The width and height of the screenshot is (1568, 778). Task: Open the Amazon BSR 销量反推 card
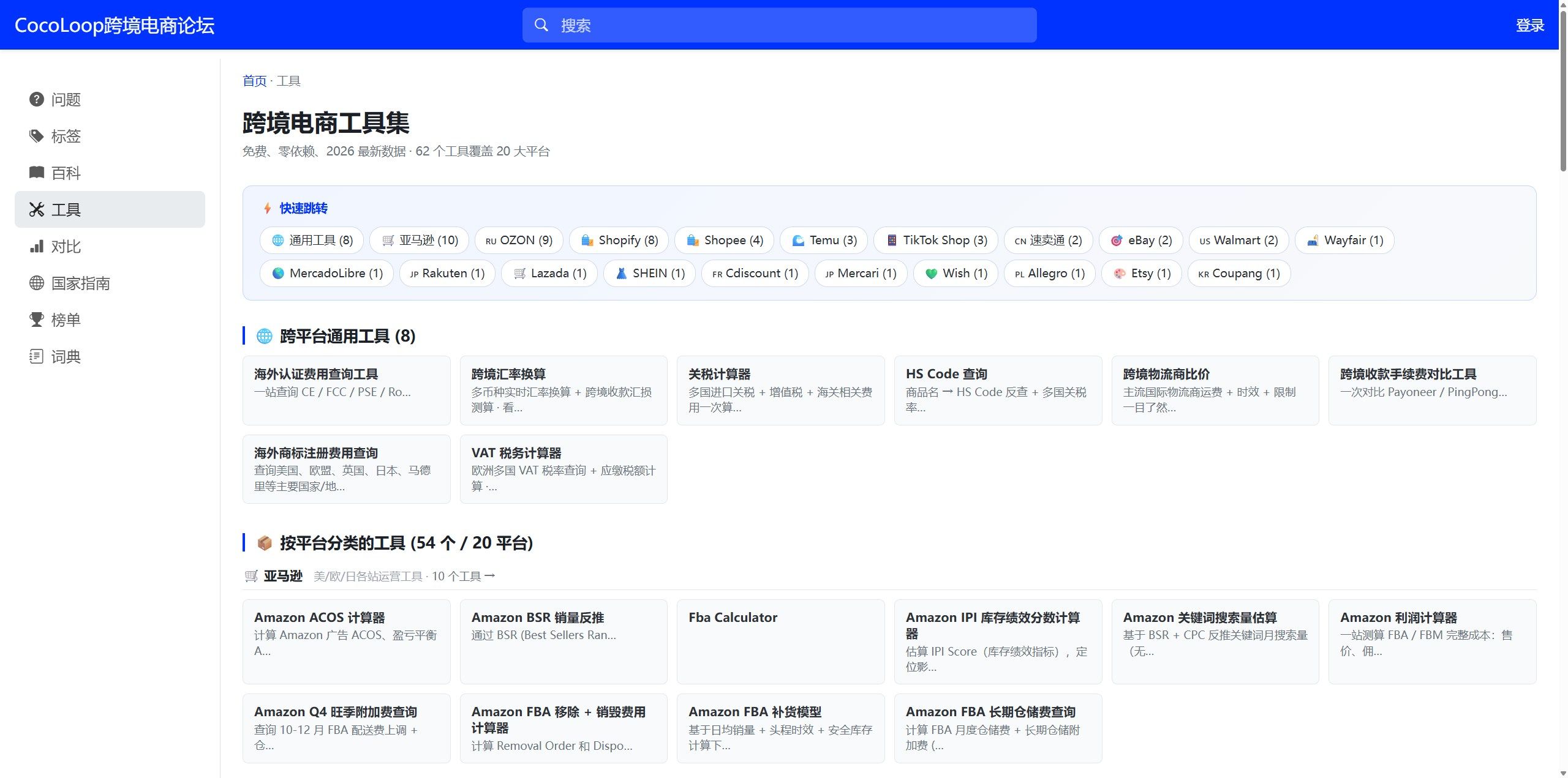pos(563,641)
